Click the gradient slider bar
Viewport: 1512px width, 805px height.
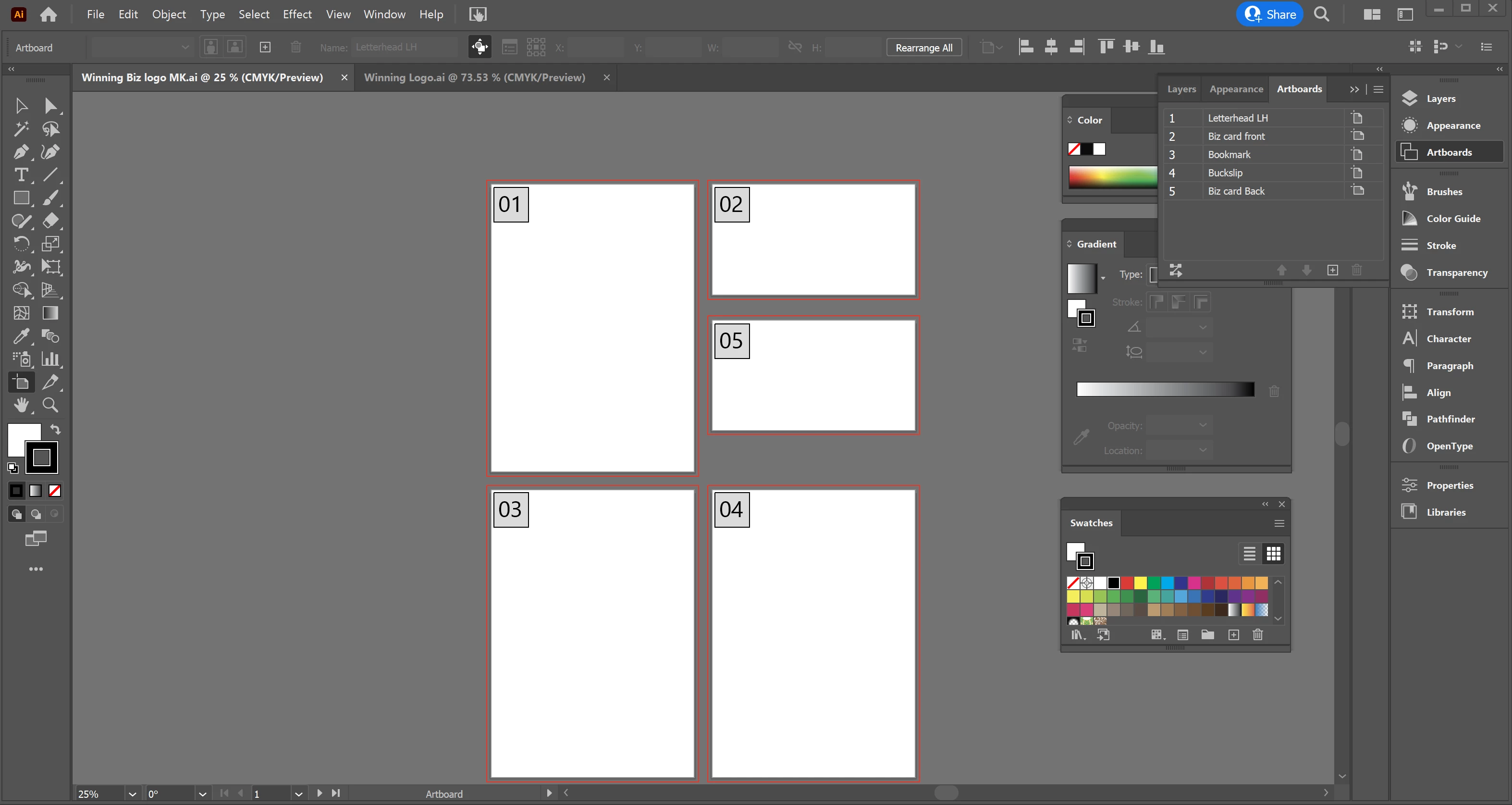click(1165, 389)
